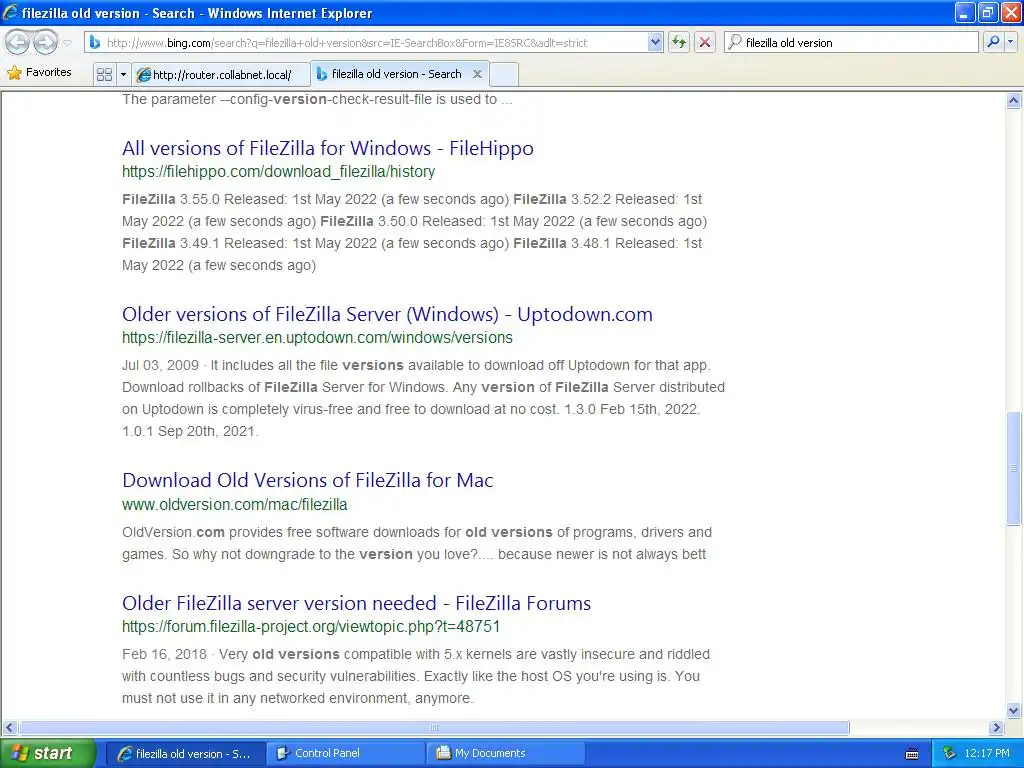Click the network tray icon beside the clock

(x=950, y=753)
